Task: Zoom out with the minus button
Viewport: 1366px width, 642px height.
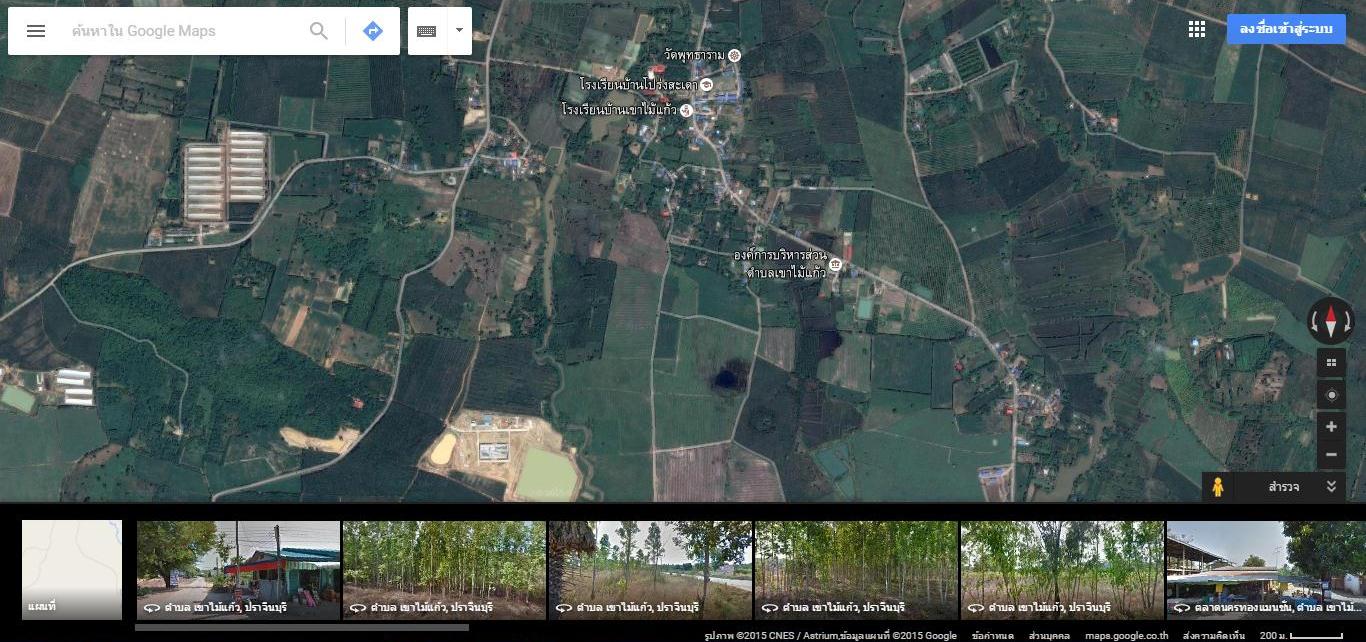Action: pyautogui.click(x=1331, y=455)
